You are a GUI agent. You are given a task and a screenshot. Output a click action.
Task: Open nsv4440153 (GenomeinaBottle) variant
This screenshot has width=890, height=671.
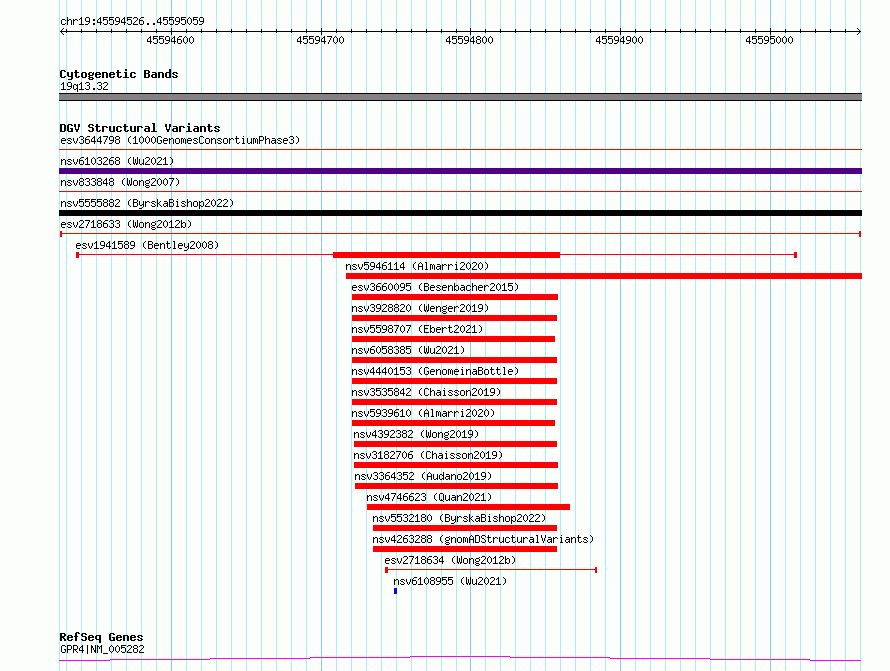[x=435, y=371]
